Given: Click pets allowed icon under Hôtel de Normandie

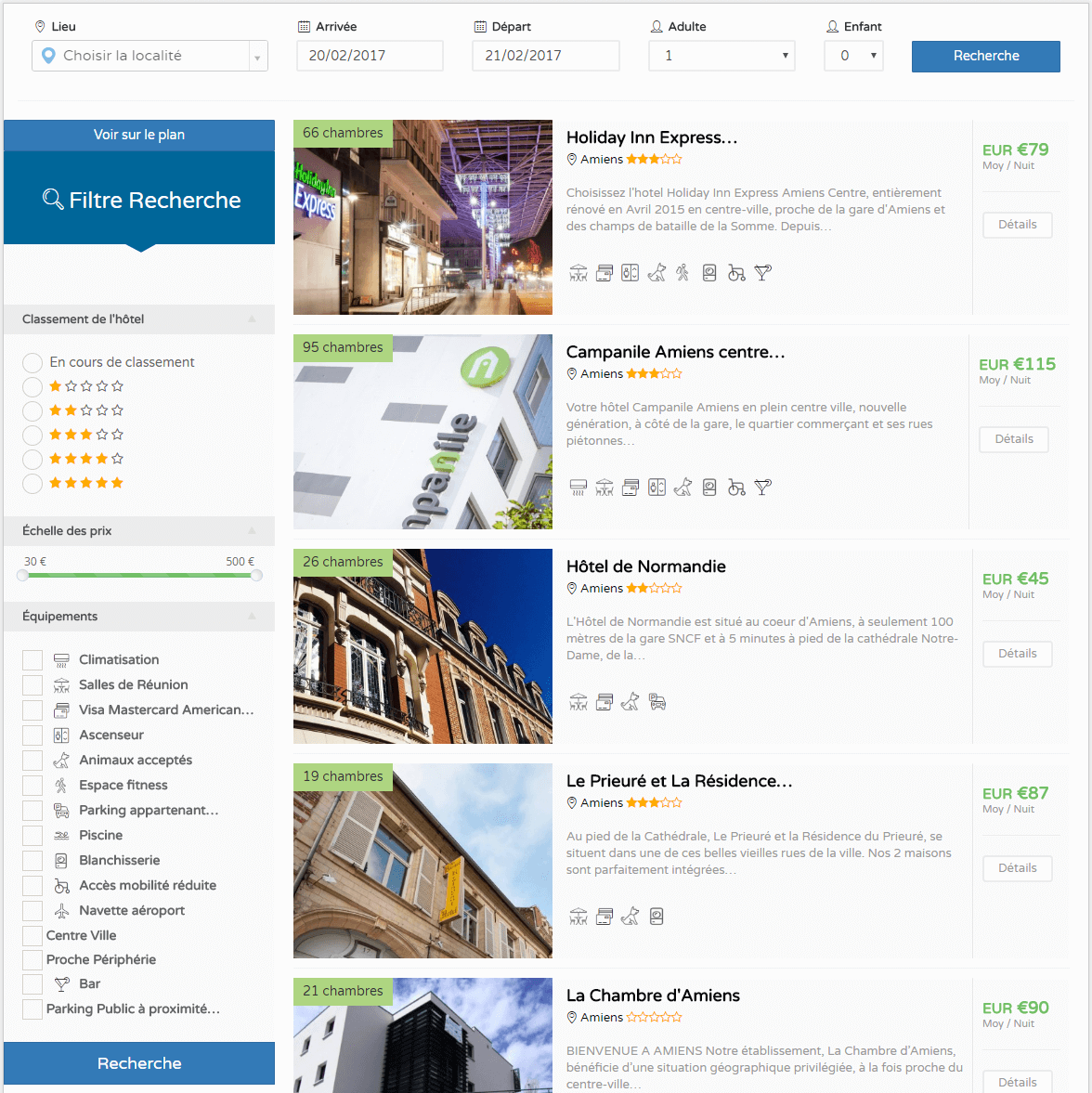Looking at the screenshot, I should [630, 702].
